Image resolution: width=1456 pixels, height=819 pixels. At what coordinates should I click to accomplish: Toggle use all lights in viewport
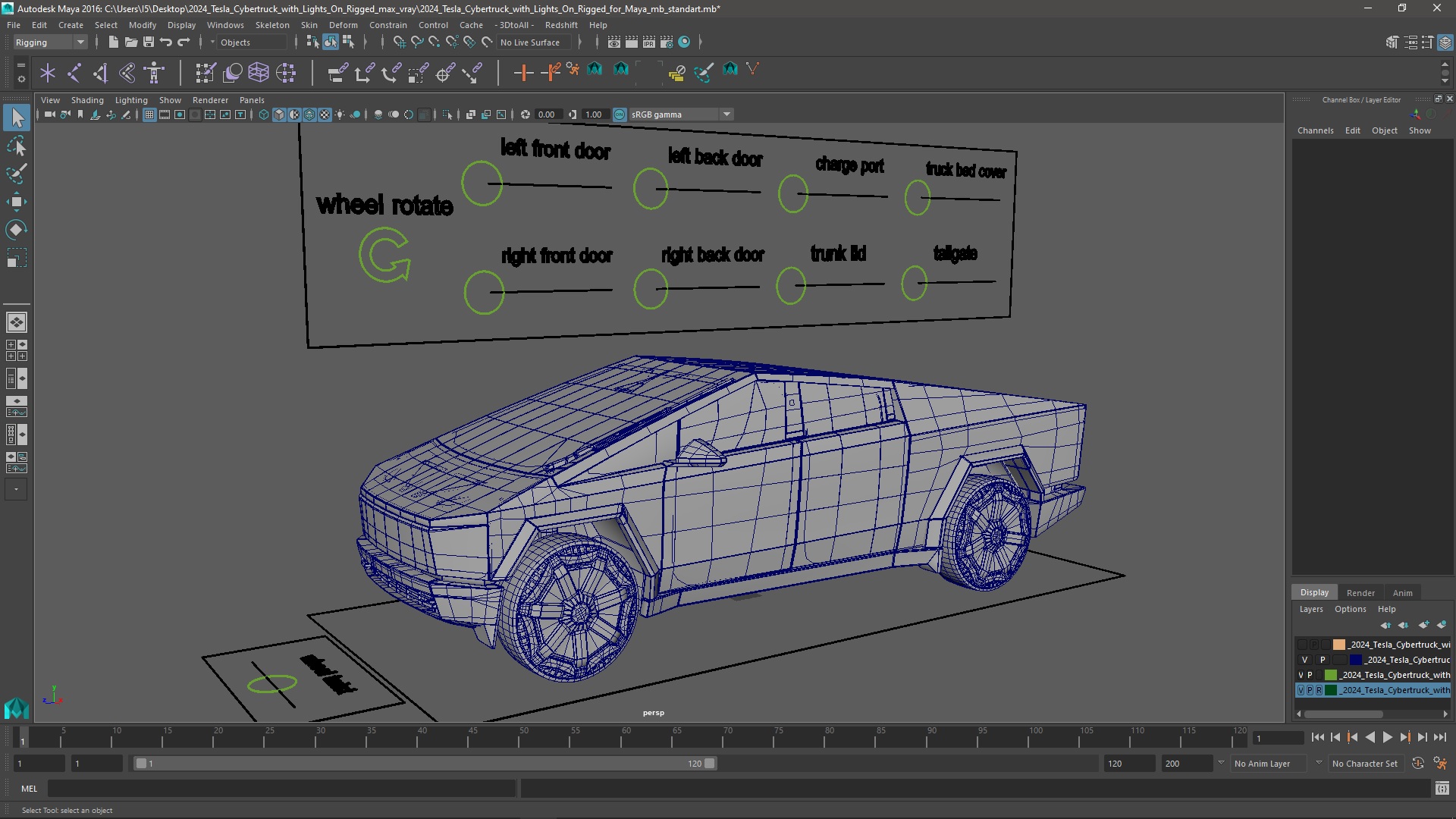[340, 115]
